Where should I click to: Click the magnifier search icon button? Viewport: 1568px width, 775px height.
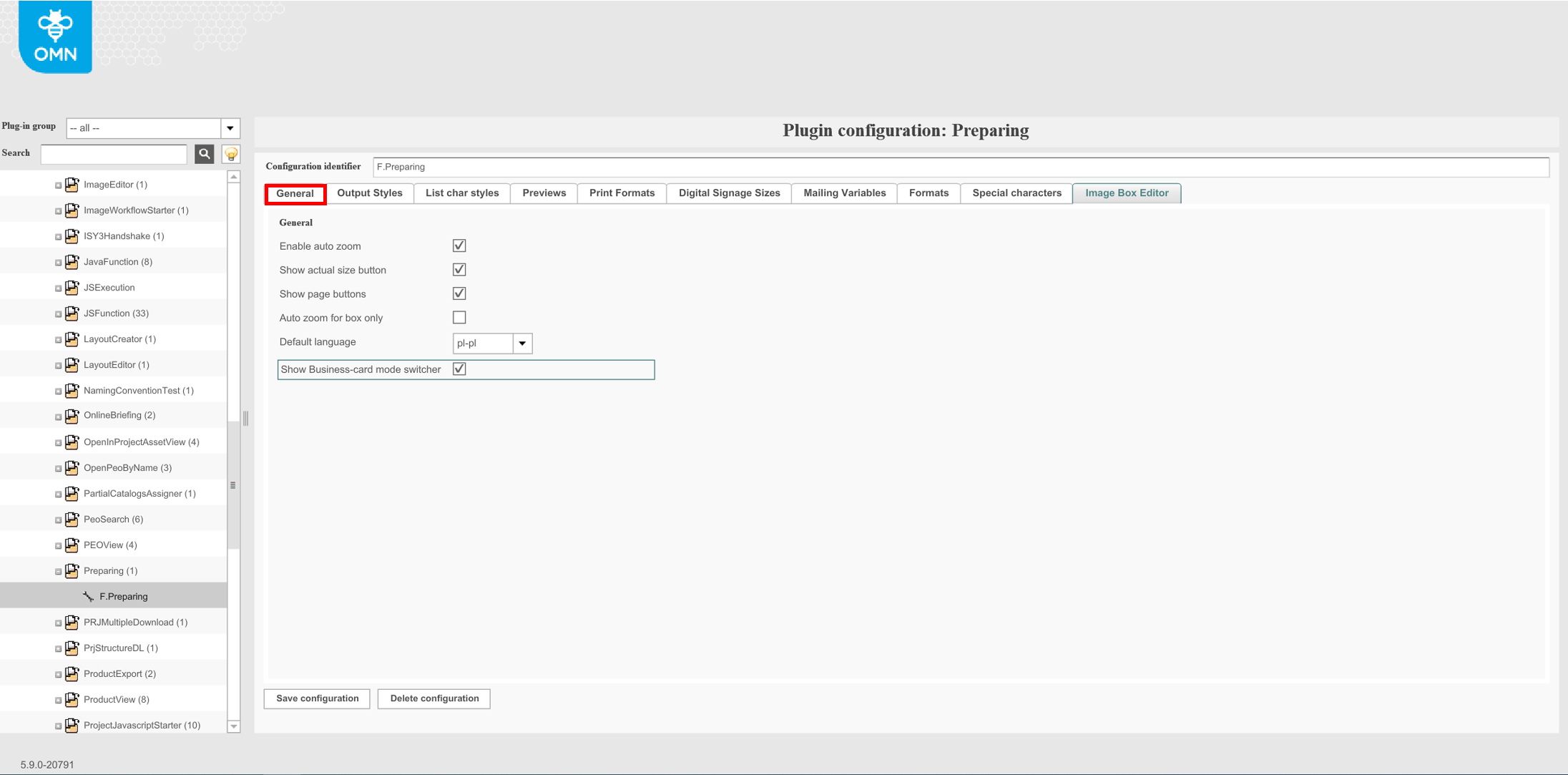pyautogui.click(x=205, y=153)
